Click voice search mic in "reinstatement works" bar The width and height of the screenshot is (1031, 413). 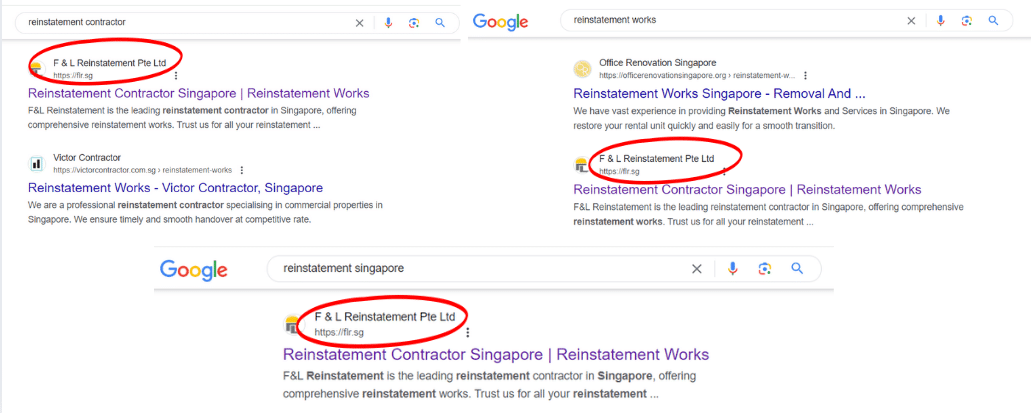pos(940,21)
